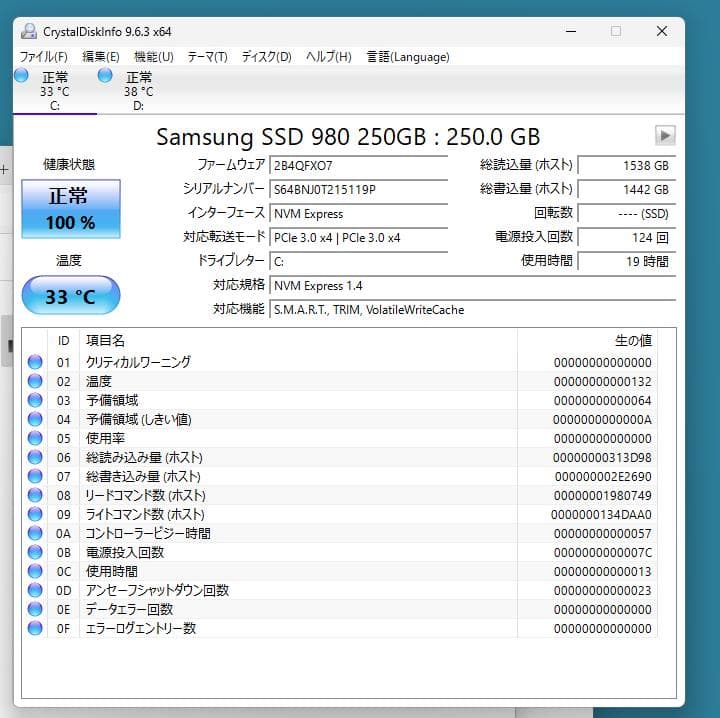The width and height of the screenshot is (720, 718).
Task: Minimize the CrystalDiskInfo window
Action: click(571, 31)
